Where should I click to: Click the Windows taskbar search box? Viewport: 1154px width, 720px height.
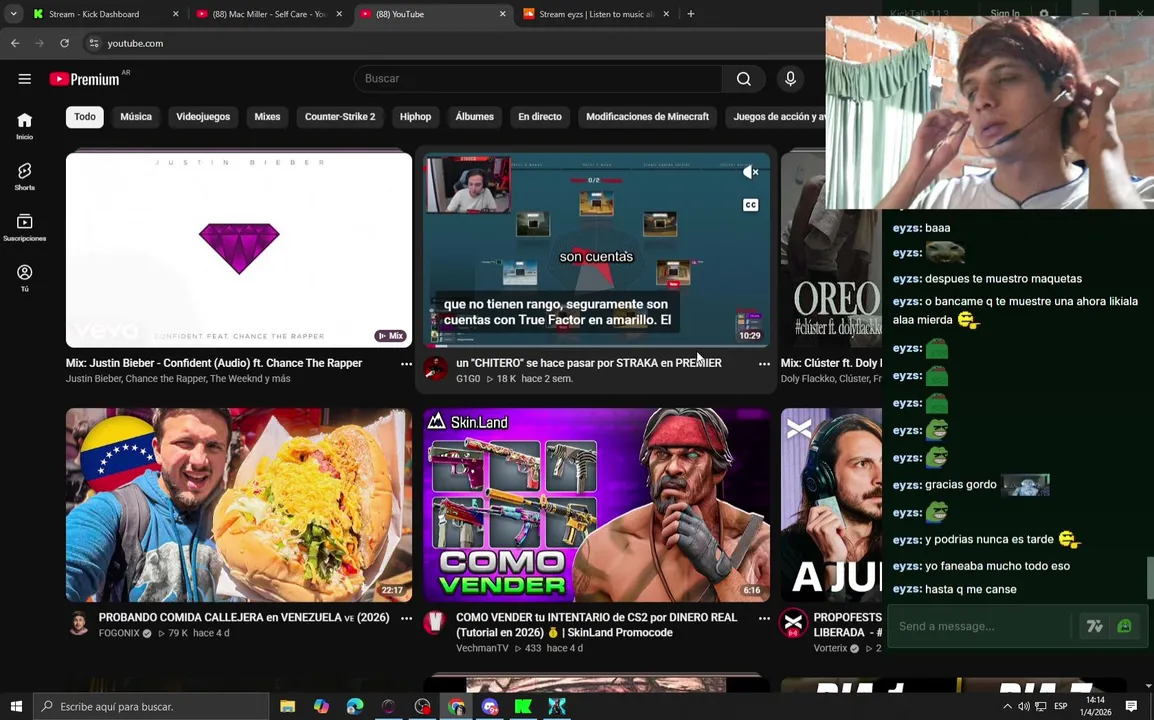pyautogui.click(x=152, y=707)
